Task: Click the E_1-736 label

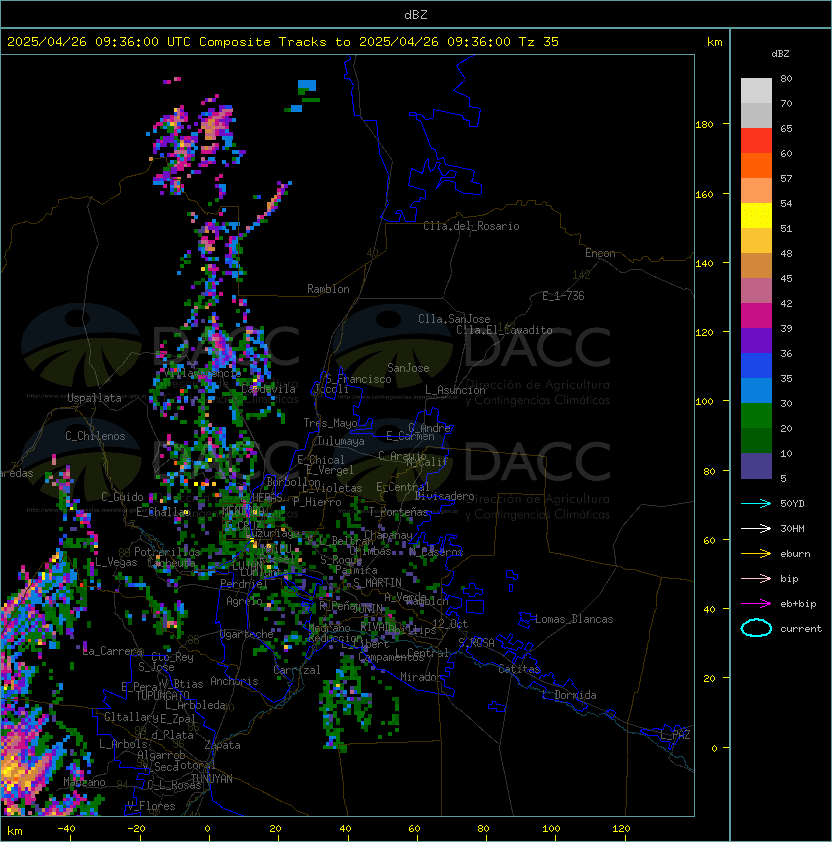Action: coord(563,296)
